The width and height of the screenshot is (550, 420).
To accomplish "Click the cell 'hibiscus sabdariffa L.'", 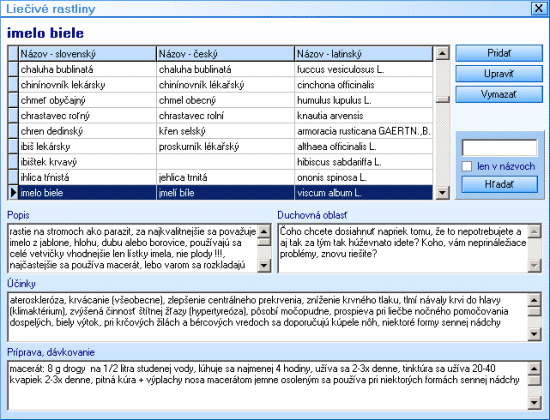I will (x=364, y=162).
